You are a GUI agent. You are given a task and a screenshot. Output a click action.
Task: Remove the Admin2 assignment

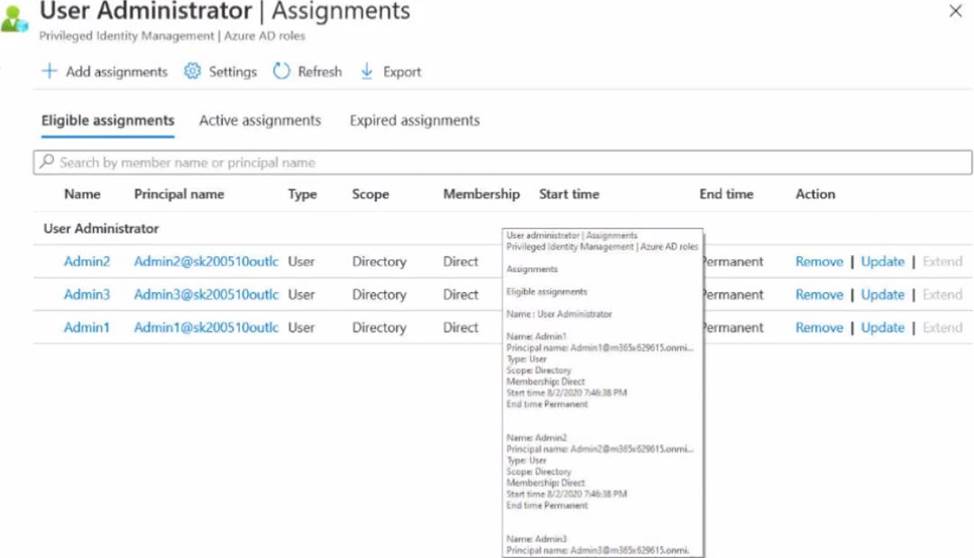819,262
